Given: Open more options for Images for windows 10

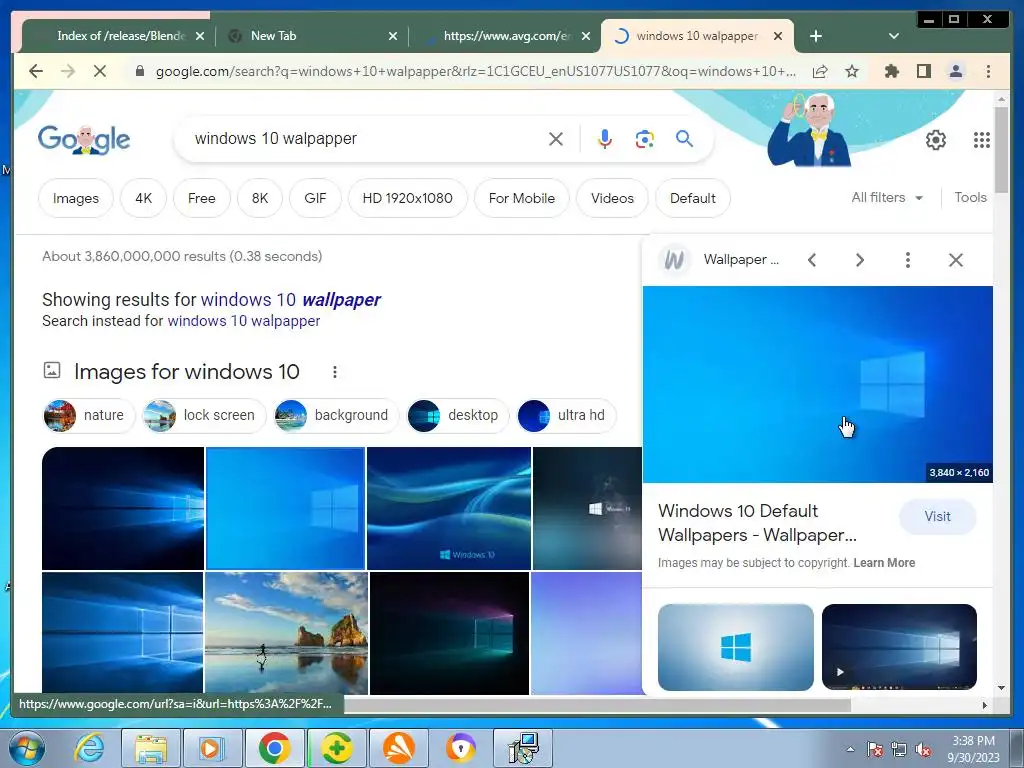Looking at the screenshot, I should pyautogui.click(x=334, y=372).
